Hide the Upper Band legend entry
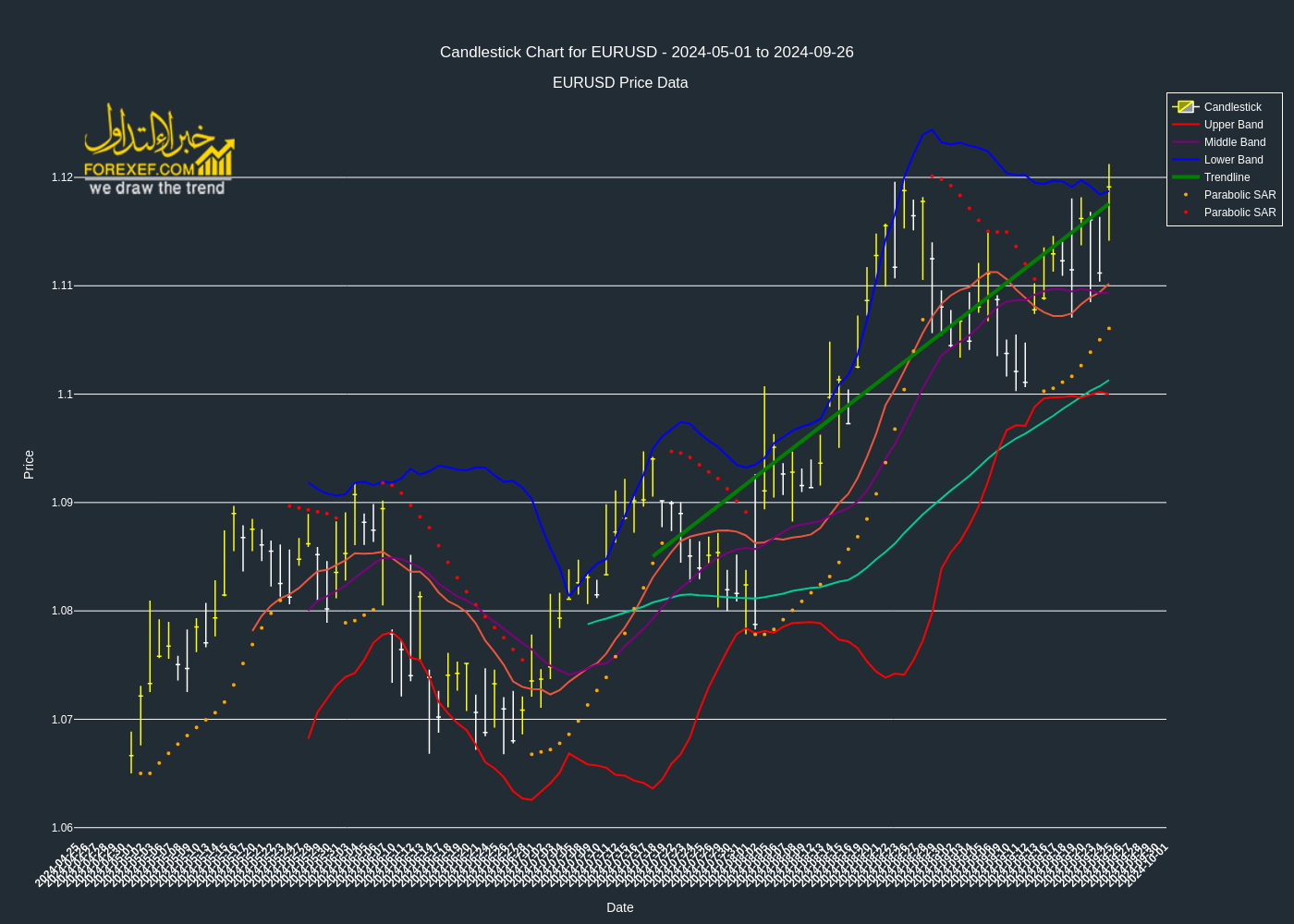The height and width of the screenshot is (924, 1294). point(1224,125)
